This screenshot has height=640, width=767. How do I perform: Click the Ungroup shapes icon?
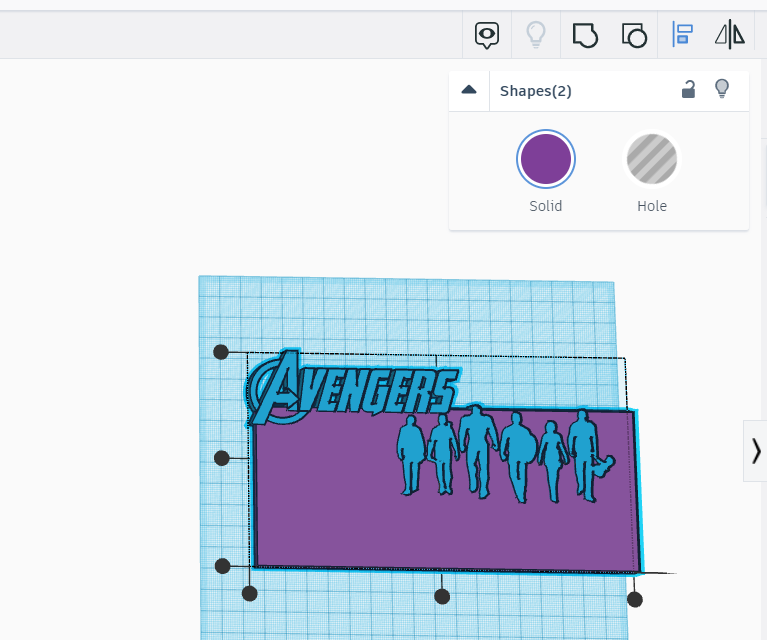[634, 35]
